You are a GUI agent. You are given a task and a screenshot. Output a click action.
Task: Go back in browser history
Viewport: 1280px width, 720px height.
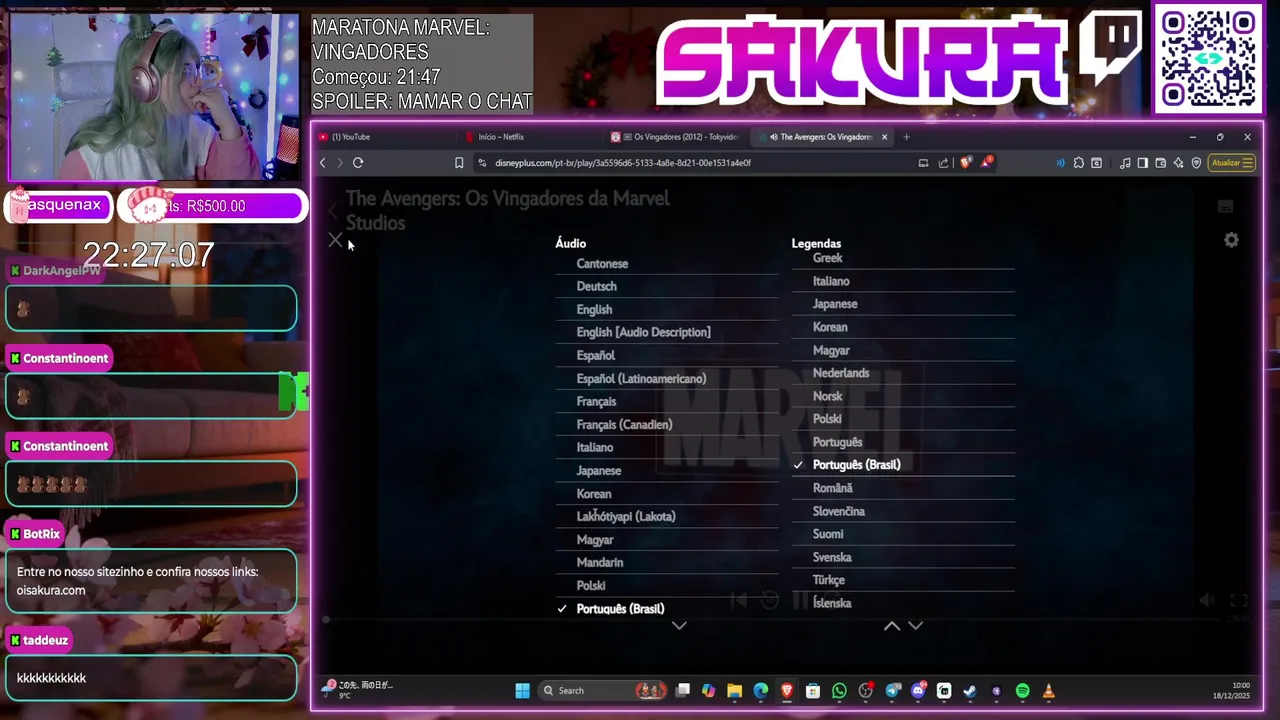tap(322, 163)
